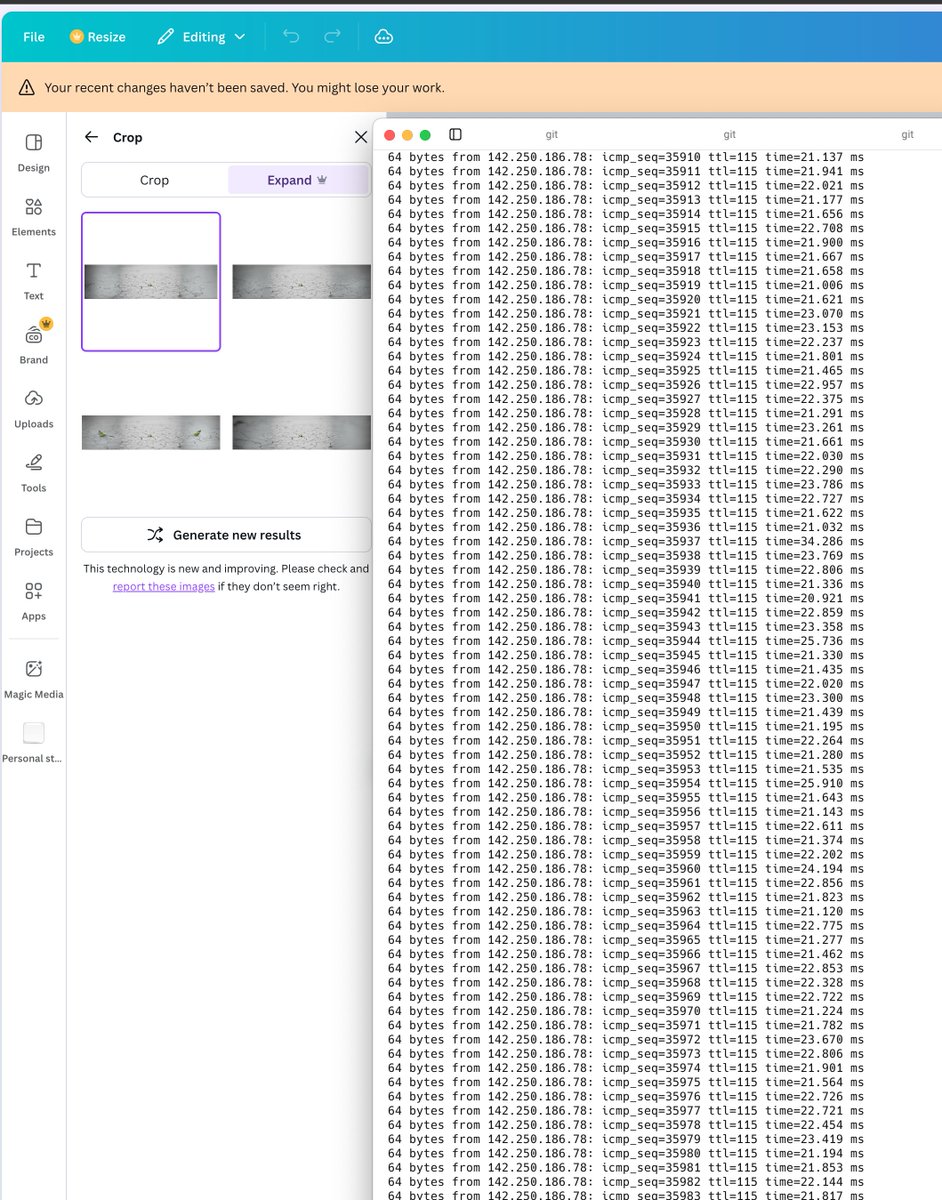Open the File menu in Canva
The image size is (942, 1200).
click(34, 37)
